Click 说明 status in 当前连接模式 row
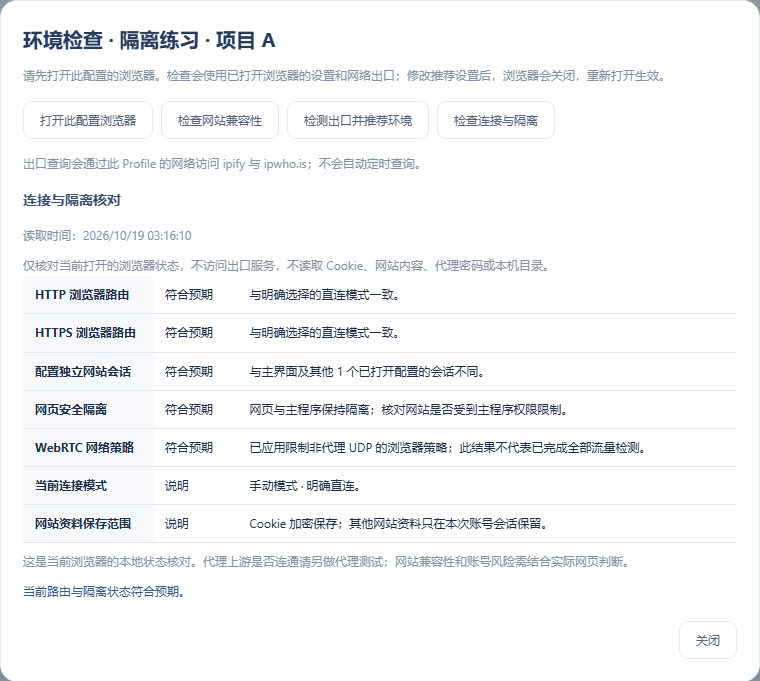The width and height of the screenshot is (760, 681). click(x=176, y=486)
